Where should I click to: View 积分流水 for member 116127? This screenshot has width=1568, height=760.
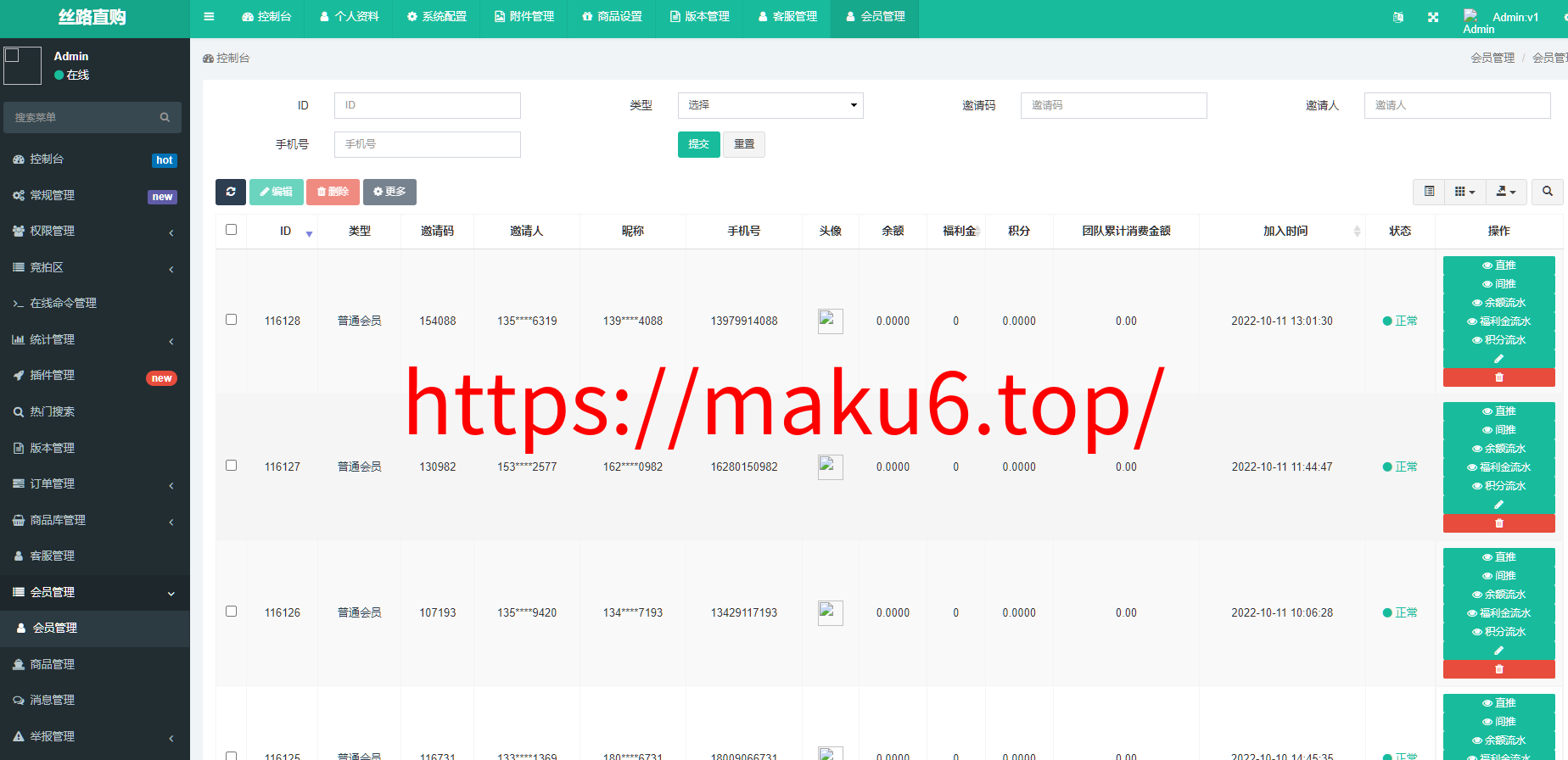point(1499,486)
